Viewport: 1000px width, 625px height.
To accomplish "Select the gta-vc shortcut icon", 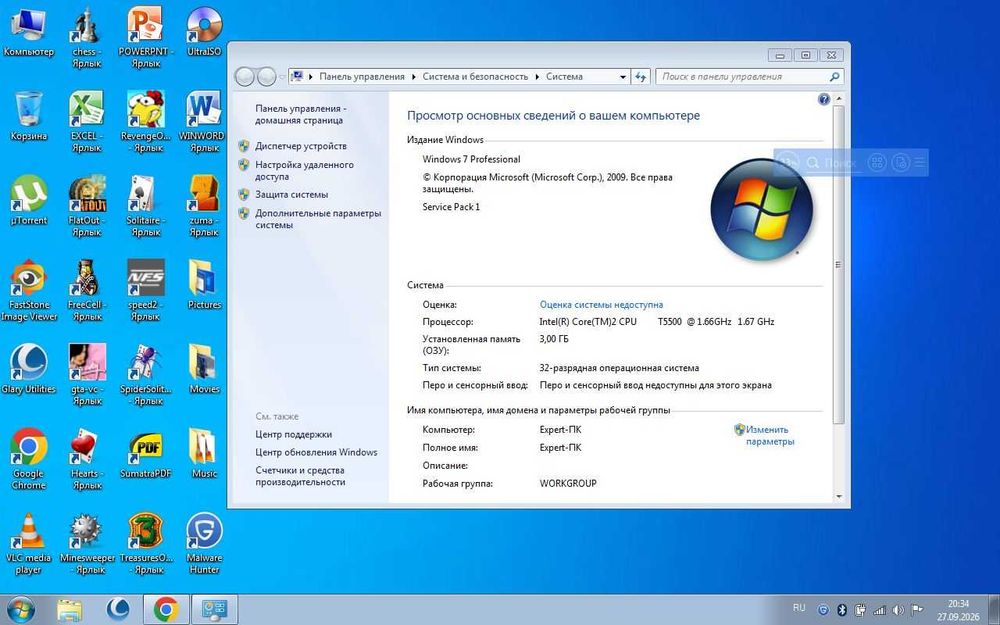I will tap(87, 362).
